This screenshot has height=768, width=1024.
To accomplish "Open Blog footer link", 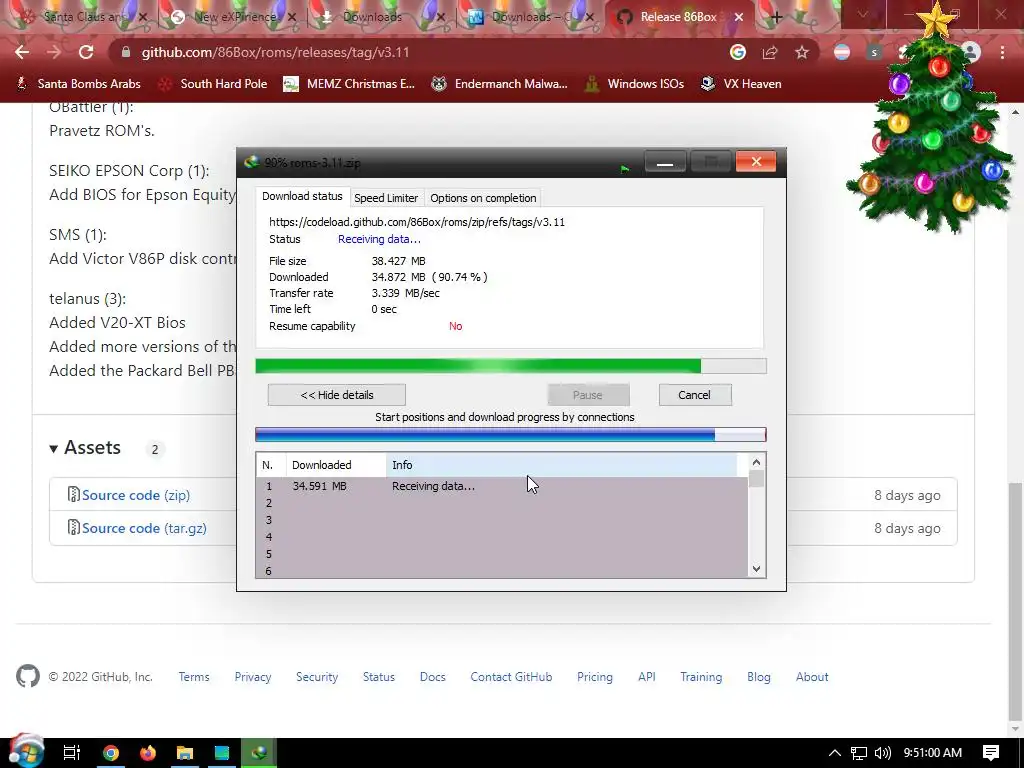I will [759, 677].
